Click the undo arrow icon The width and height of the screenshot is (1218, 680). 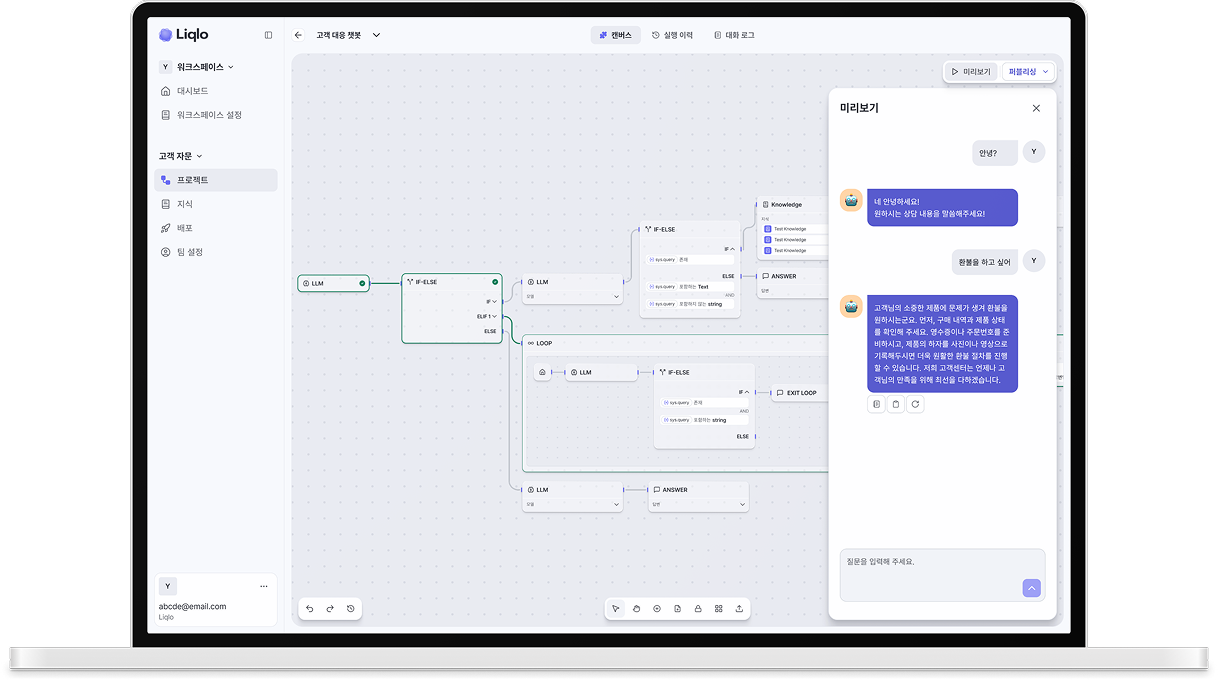click(x=310, y=608)
